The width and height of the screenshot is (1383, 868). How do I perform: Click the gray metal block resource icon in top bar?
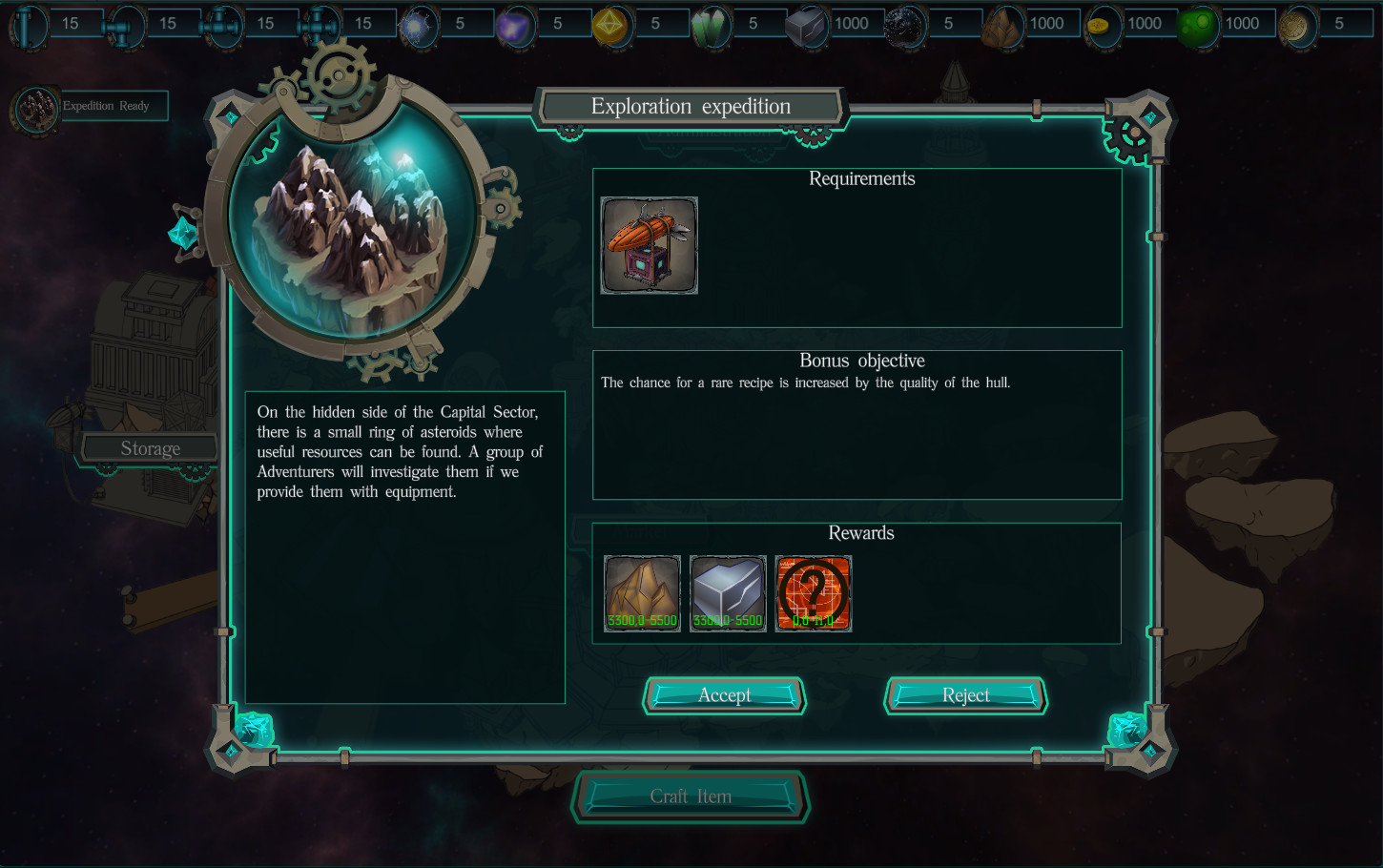coord(807,26)
